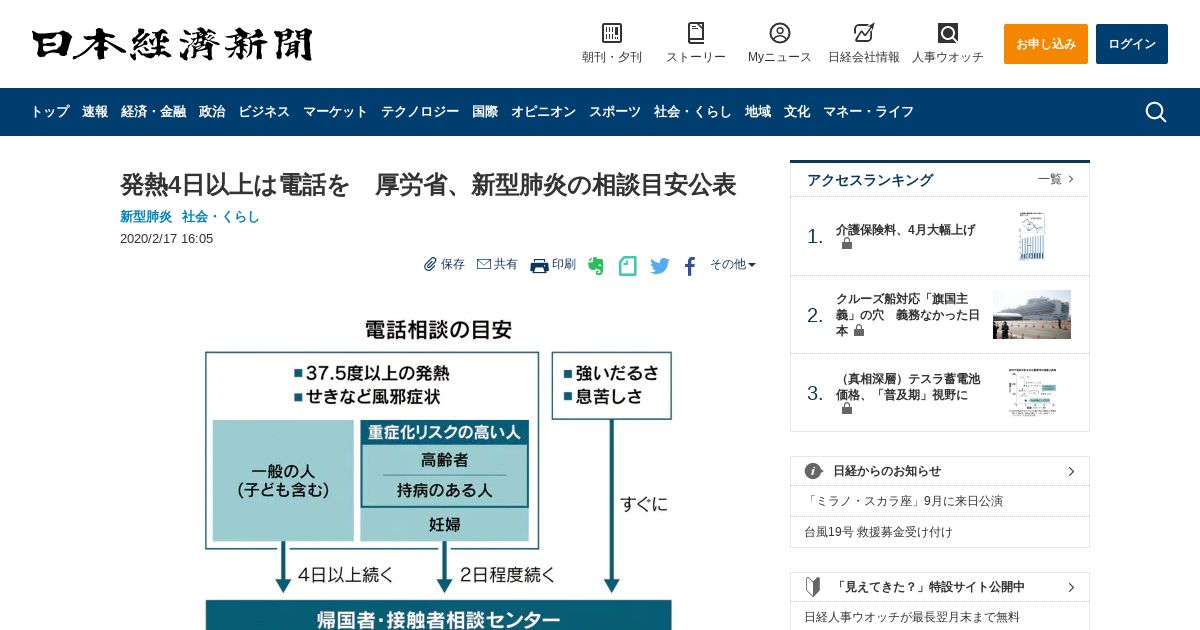Click the ログイン button
Viewport: 1200px width, 630px height.
[1132, 44]
